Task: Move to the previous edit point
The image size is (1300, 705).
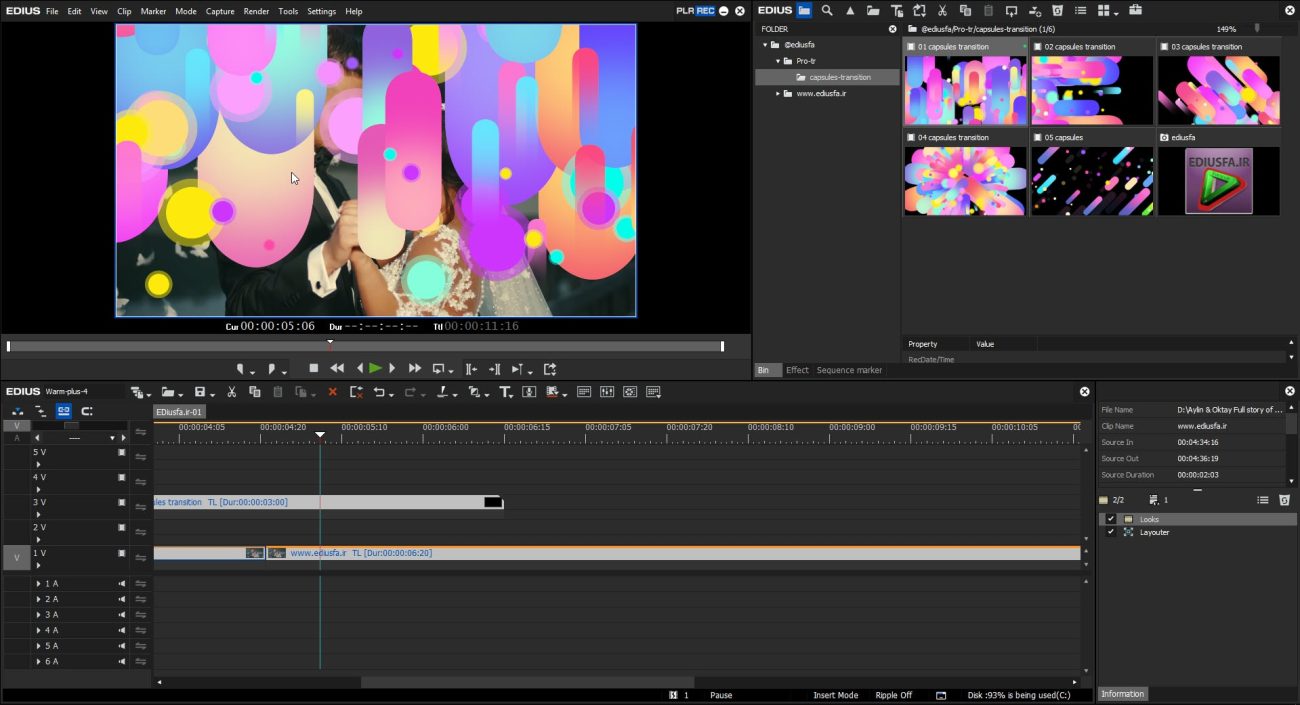Action: tap(470, 369)
